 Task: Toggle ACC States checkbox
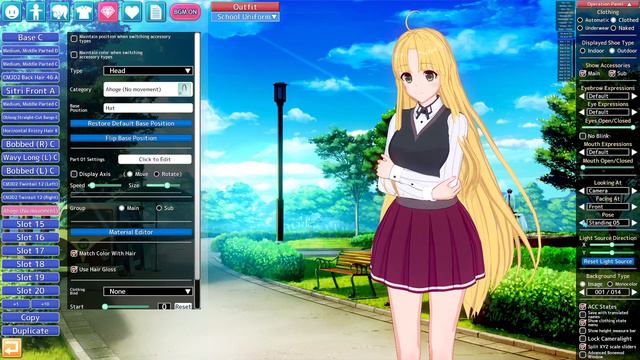pyautogui.click(x=583, y=307)
